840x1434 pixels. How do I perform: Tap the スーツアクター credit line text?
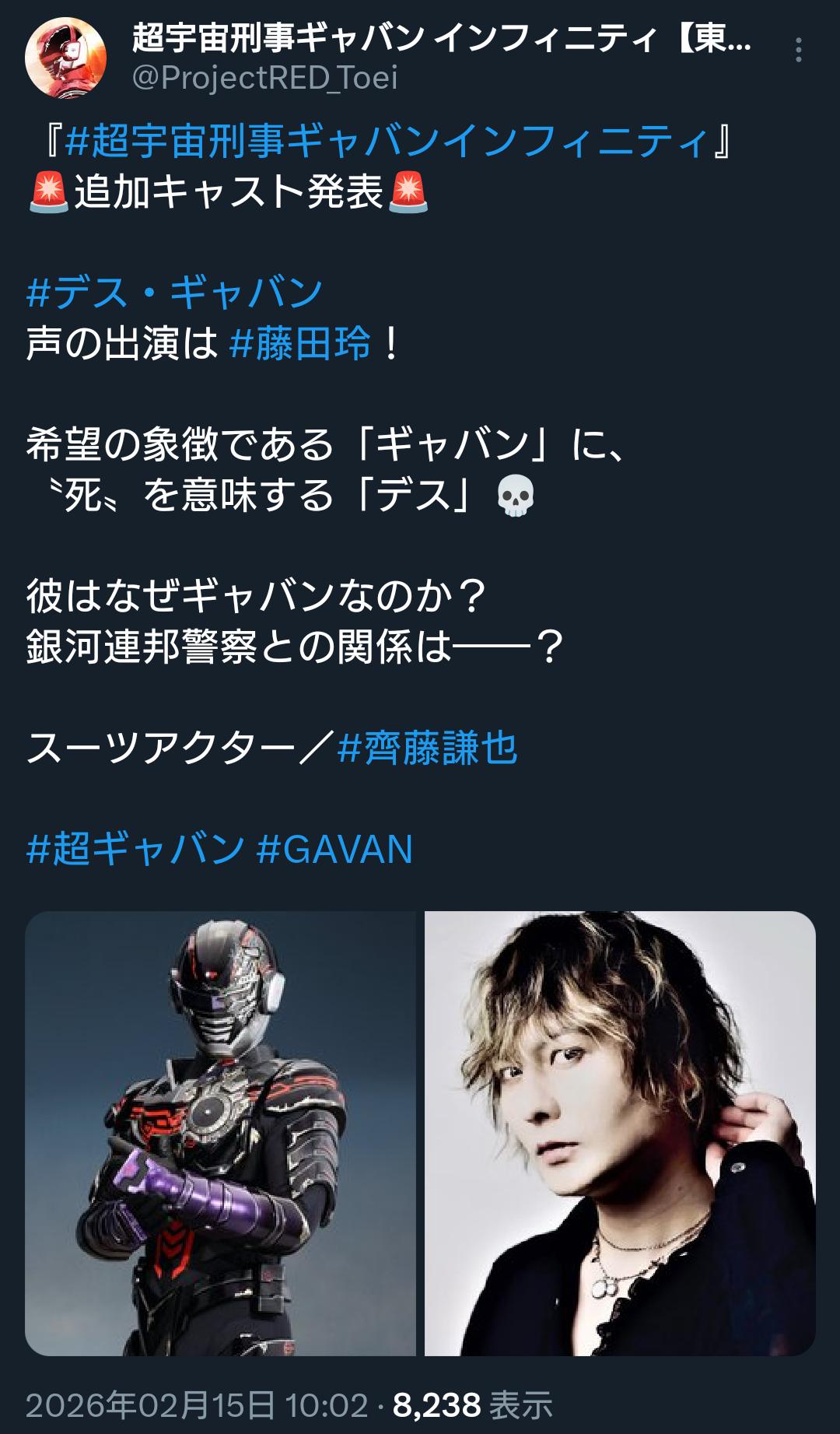181,749
